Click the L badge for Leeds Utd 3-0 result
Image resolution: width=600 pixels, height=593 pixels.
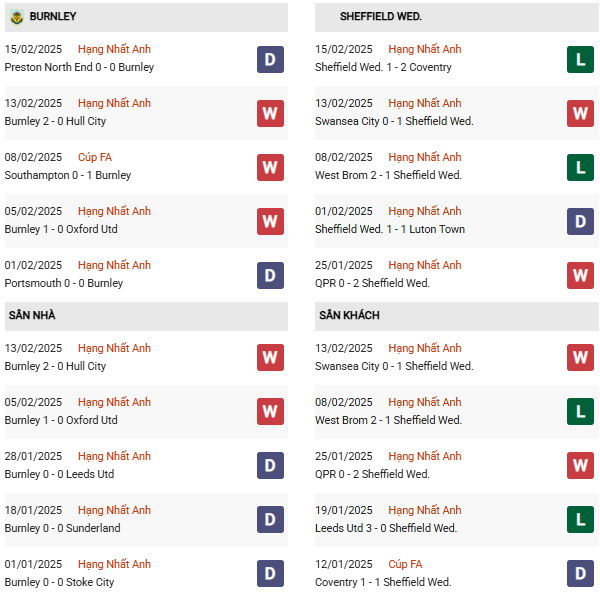pyautogui.click(x=581, y=520)
